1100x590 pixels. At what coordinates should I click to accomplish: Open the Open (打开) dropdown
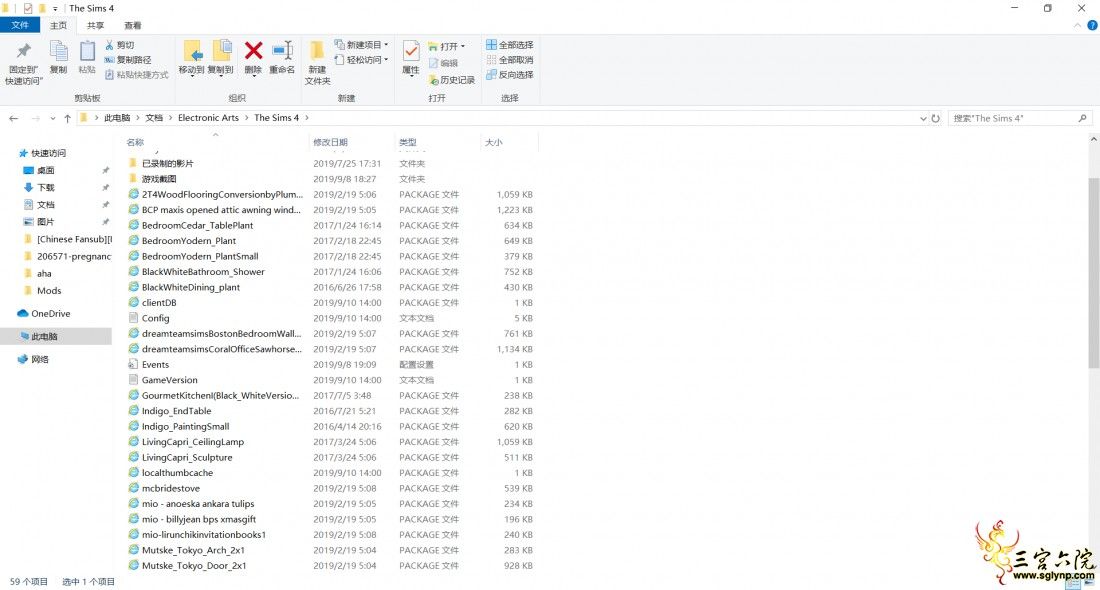tap(447, 46)
